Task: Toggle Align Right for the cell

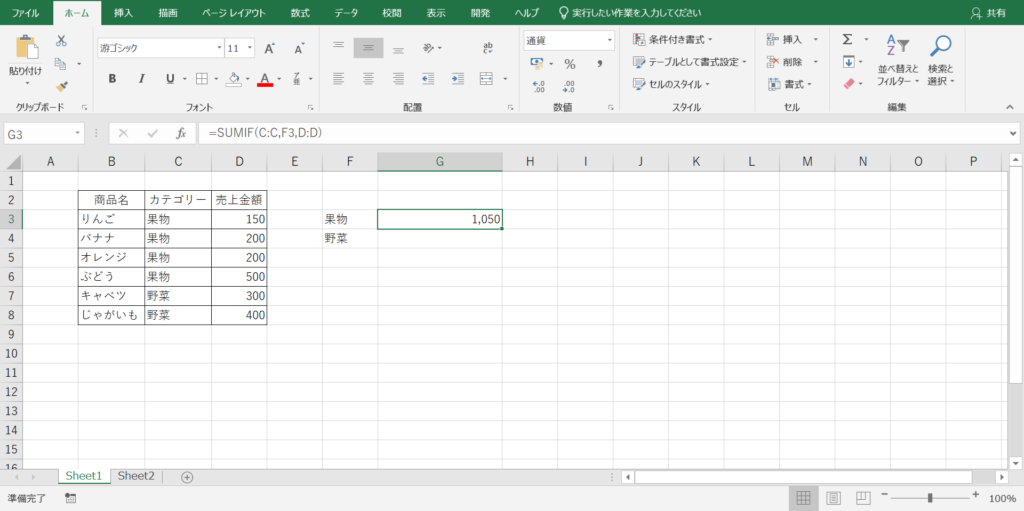Action: (398, 78)
